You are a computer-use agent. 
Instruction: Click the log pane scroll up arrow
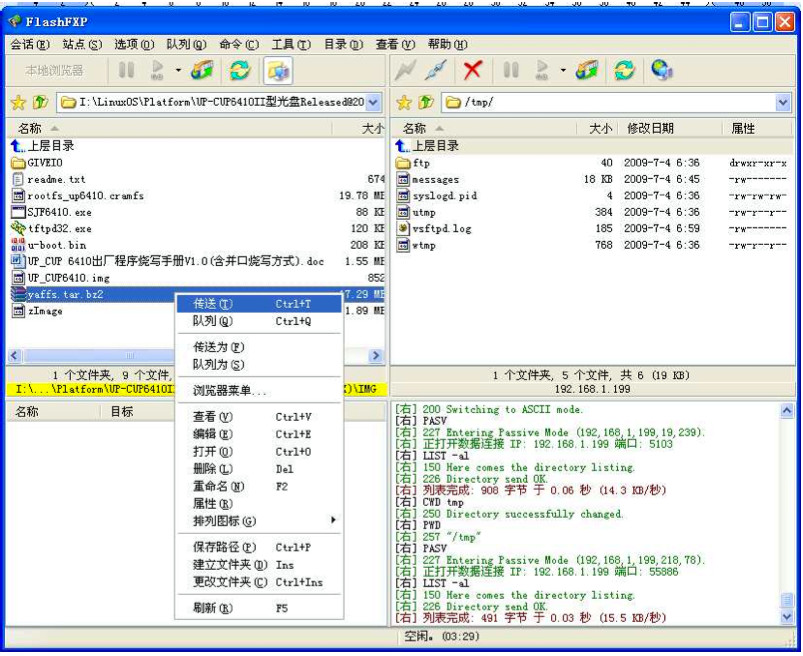click(x=787, y=410)
